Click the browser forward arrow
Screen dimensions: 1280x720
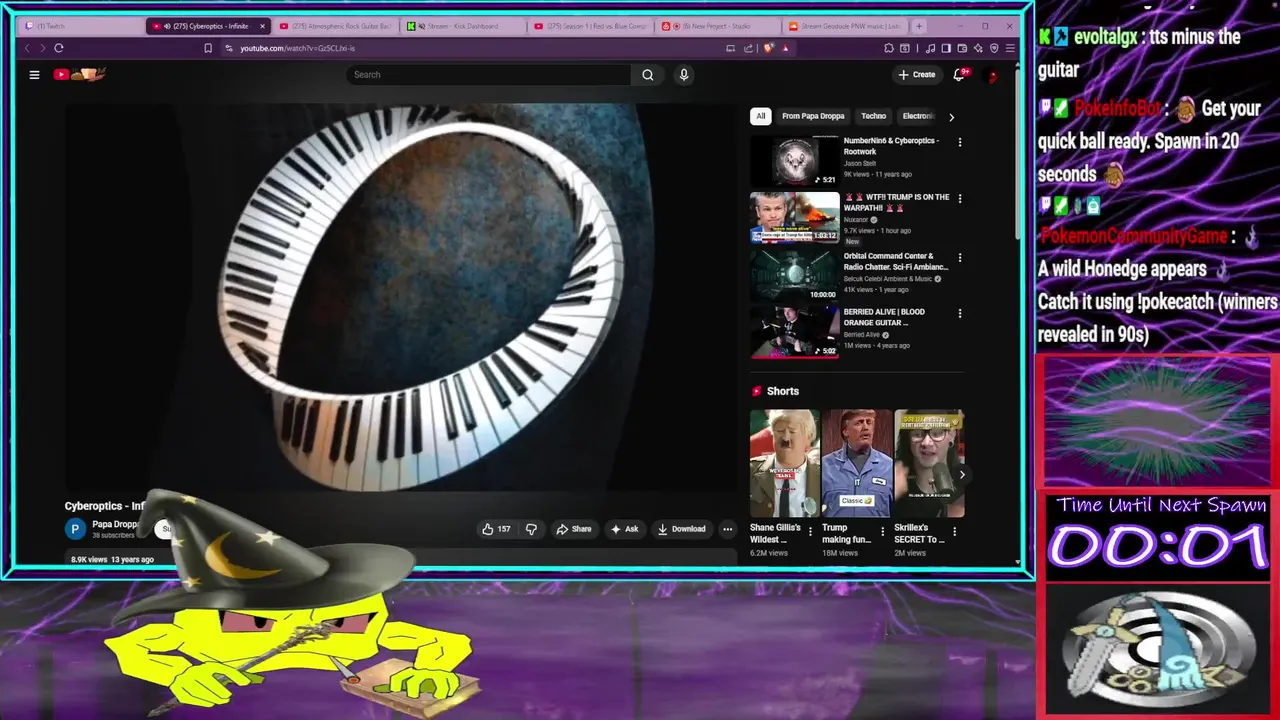(42, 48)
